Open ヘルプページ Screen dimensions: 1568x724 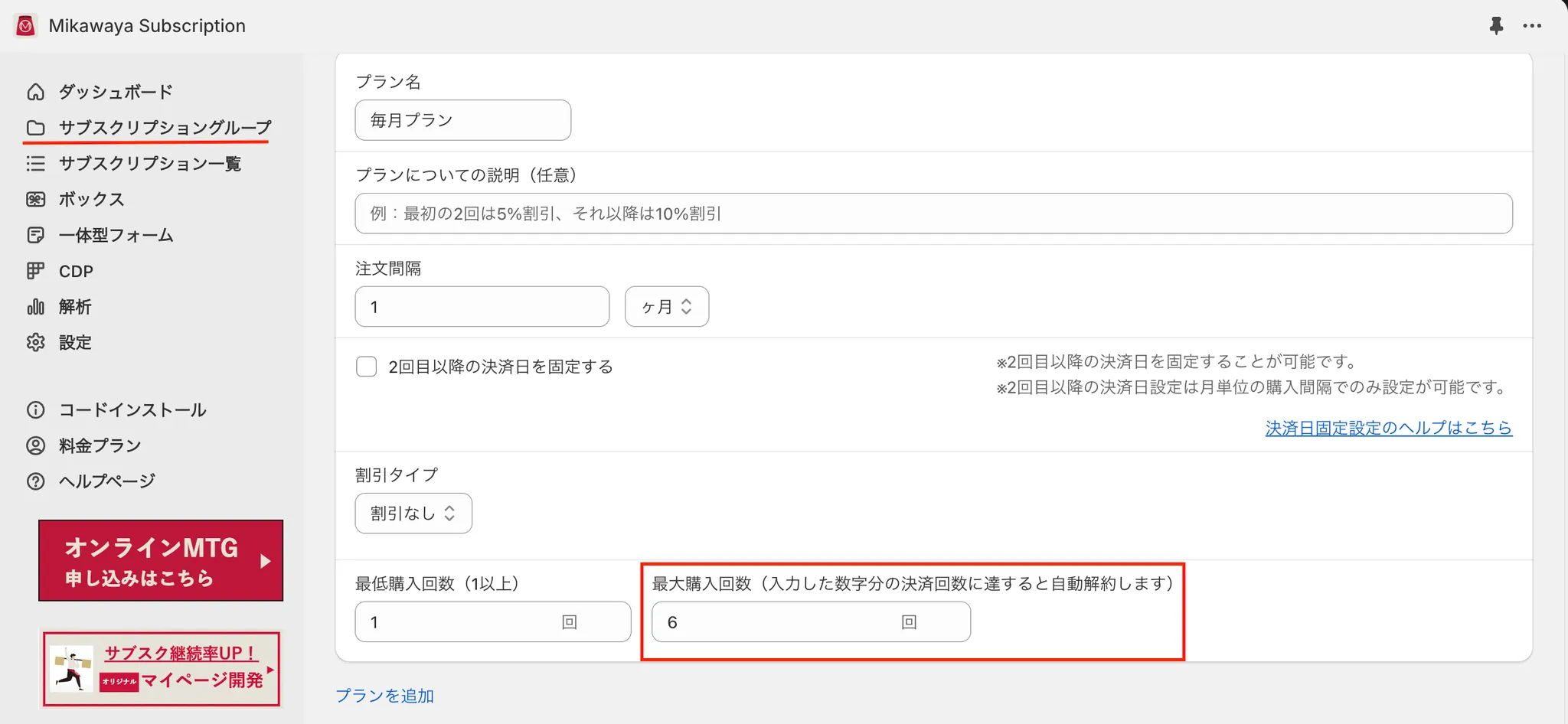(x=107, y=481)
